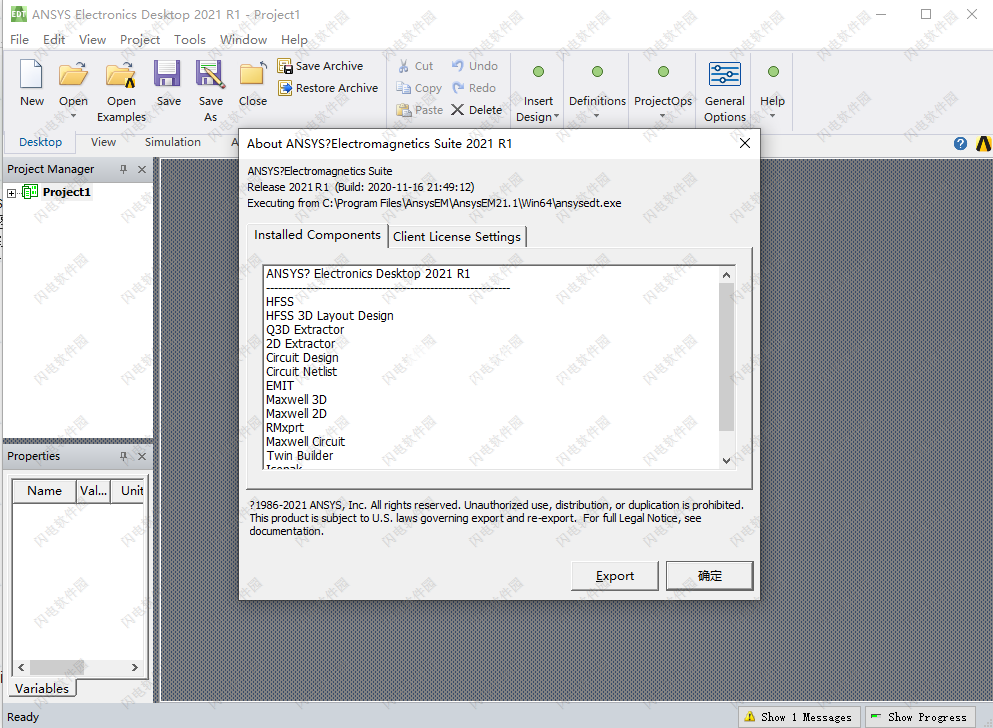Open General Options from the toolbar

tap(725, 92)
